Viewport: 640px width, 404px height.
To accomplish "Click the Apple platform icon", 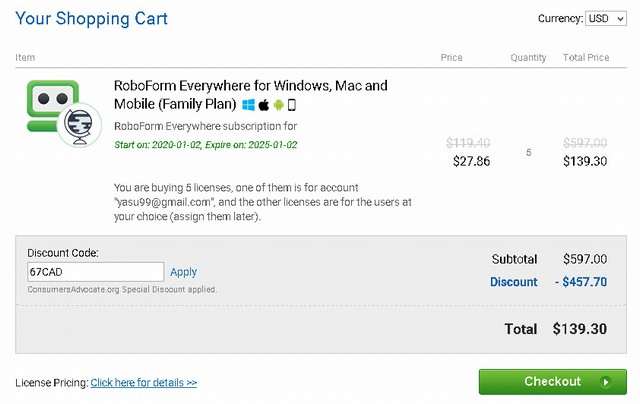I will (264, 105).
